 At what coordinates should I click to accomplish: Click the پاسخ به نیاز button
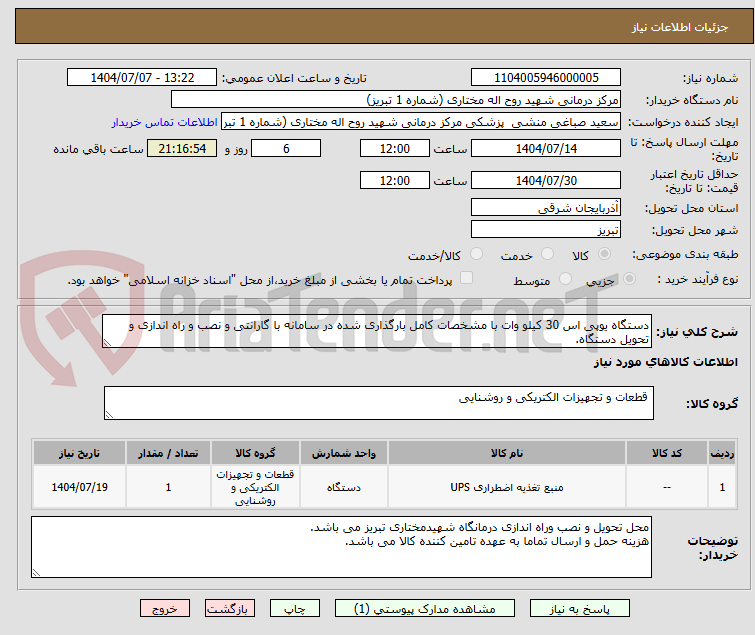[579, 609]
